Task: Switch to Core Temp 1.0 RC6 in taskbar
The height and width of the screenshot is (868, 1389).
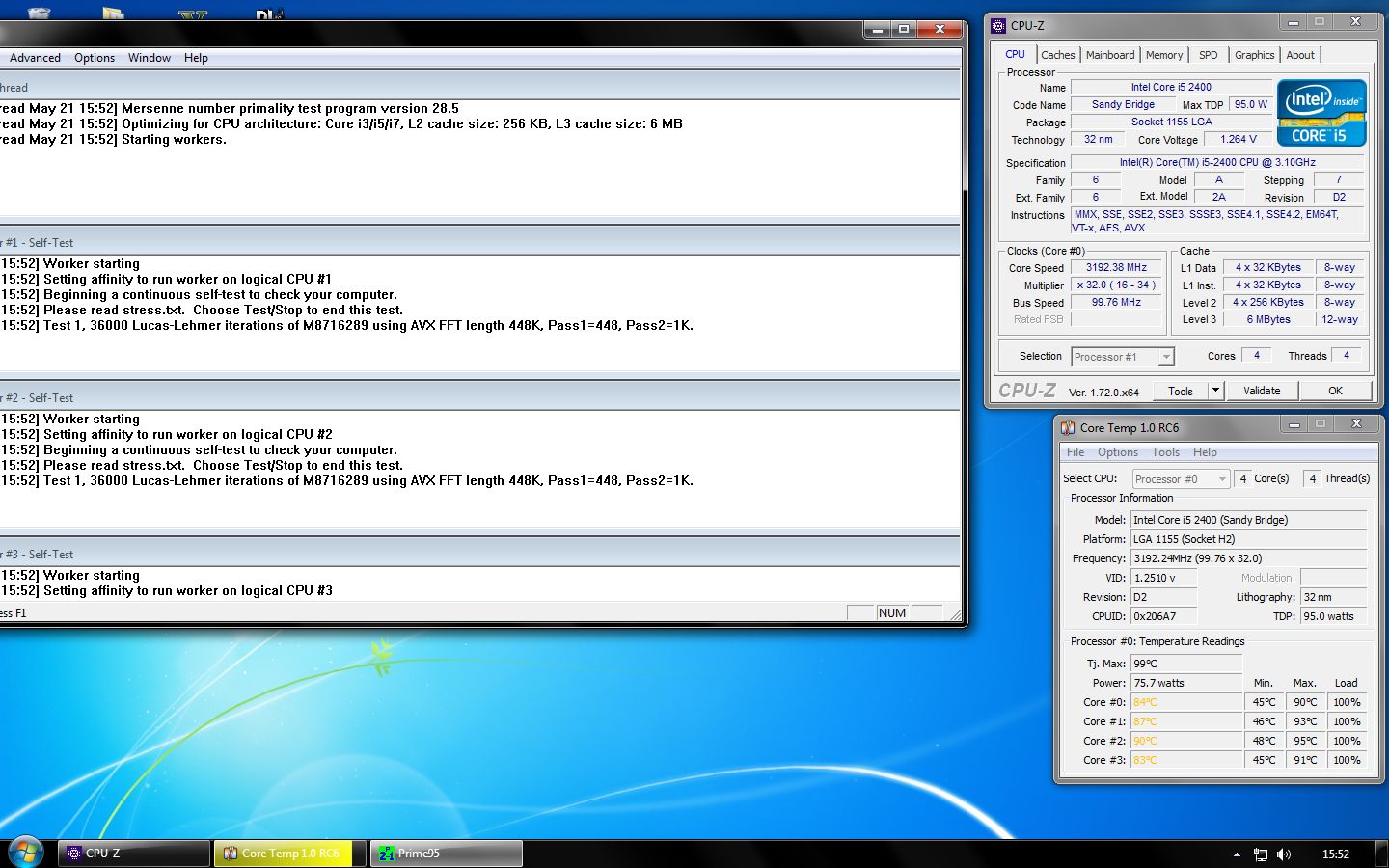Action: [290, 854]
